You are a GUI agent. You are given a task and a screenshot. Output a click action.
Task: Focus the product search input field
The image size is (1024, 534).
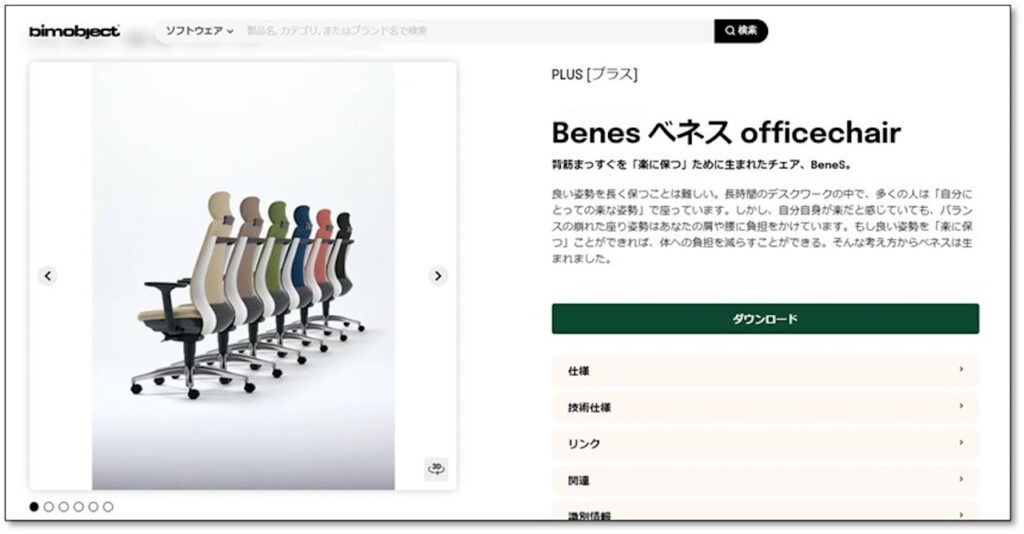(x=477, y=31)
